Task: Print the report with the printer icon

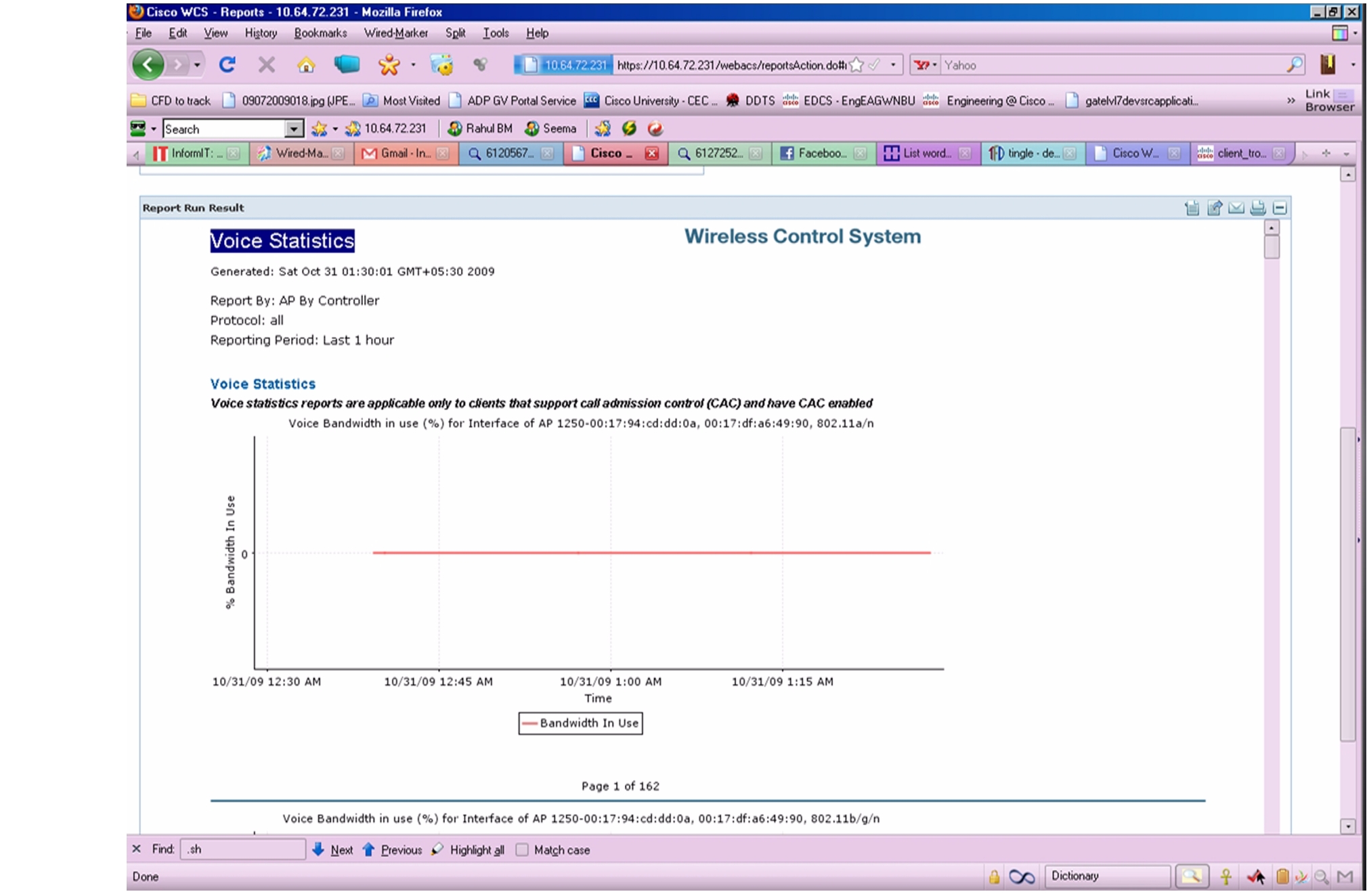Action: [1258, 208]
